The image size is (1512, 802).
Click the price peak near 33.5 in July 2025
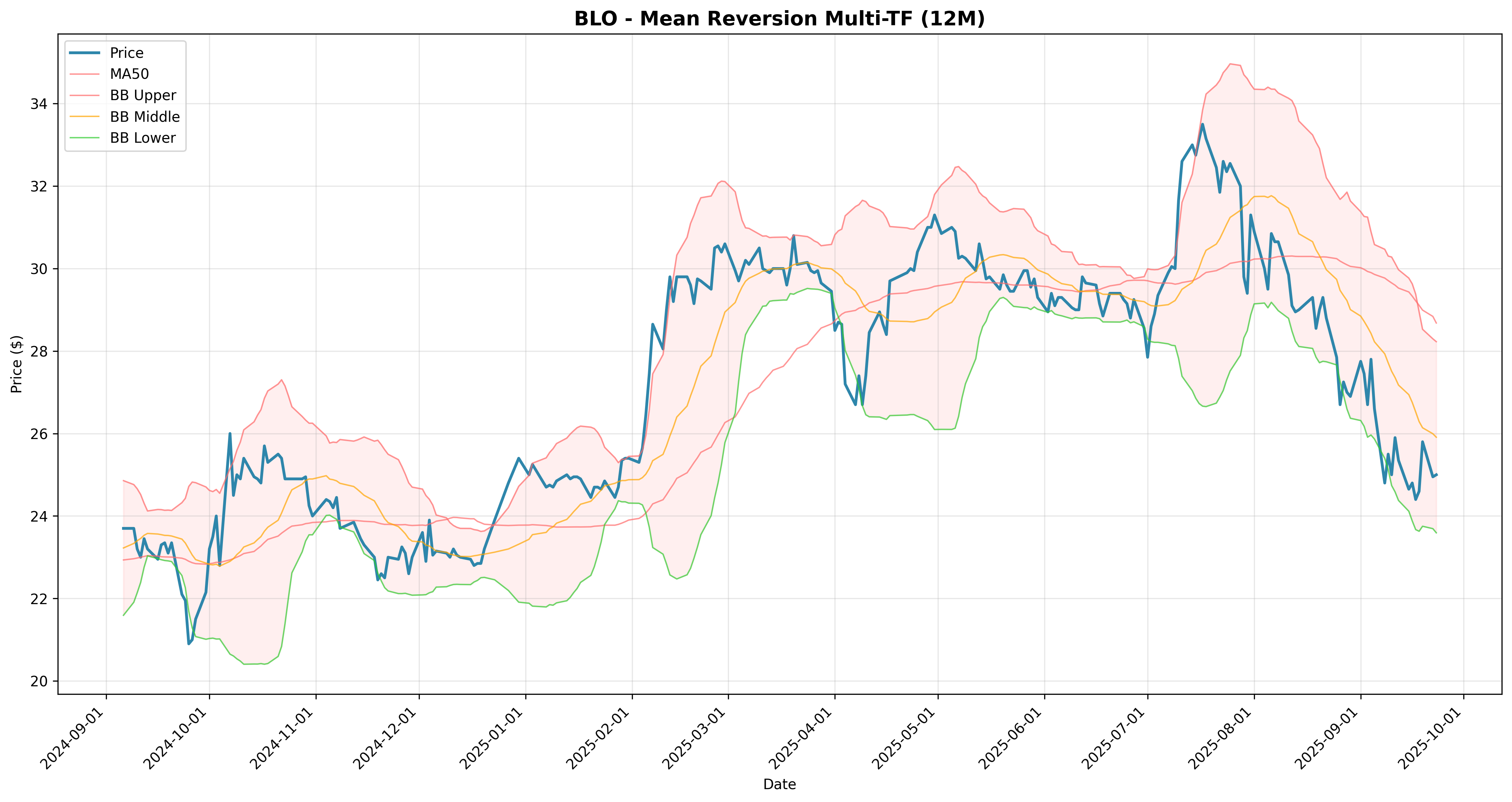[1203, 124]
